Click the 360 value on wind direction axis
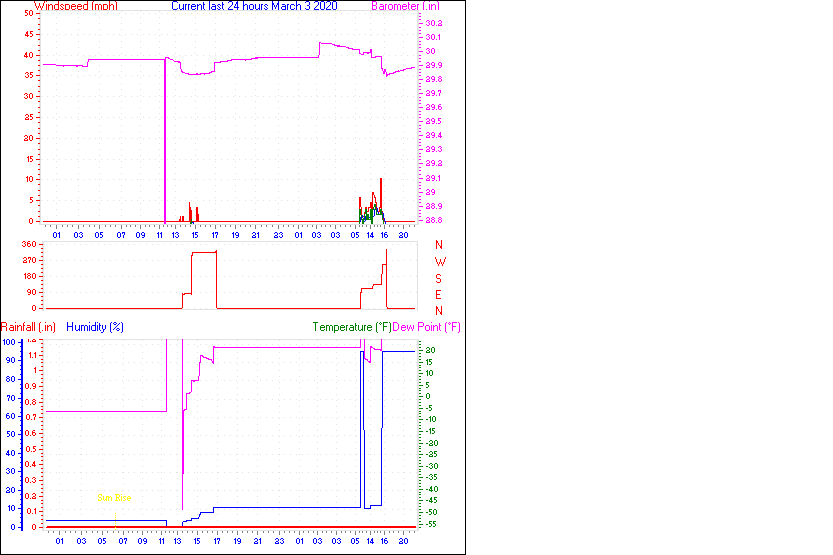Image resolution: width=833 pixels, height=555 pixels. (x=28, y=244)
